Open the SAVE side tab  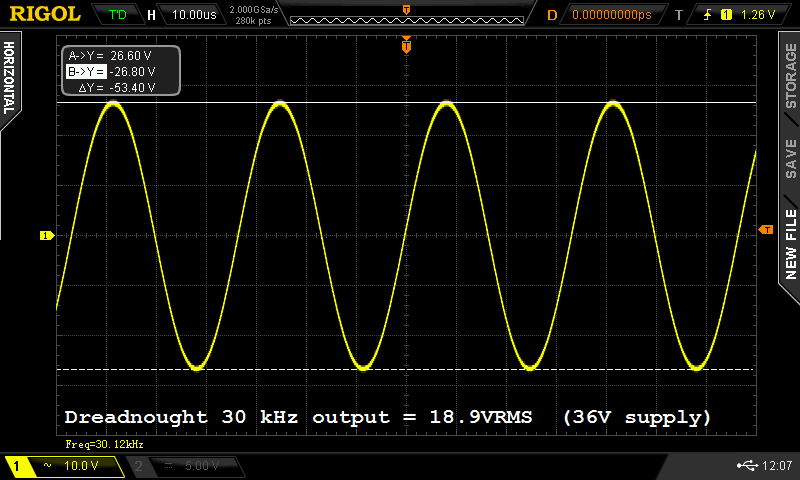(x=790, y=158)
